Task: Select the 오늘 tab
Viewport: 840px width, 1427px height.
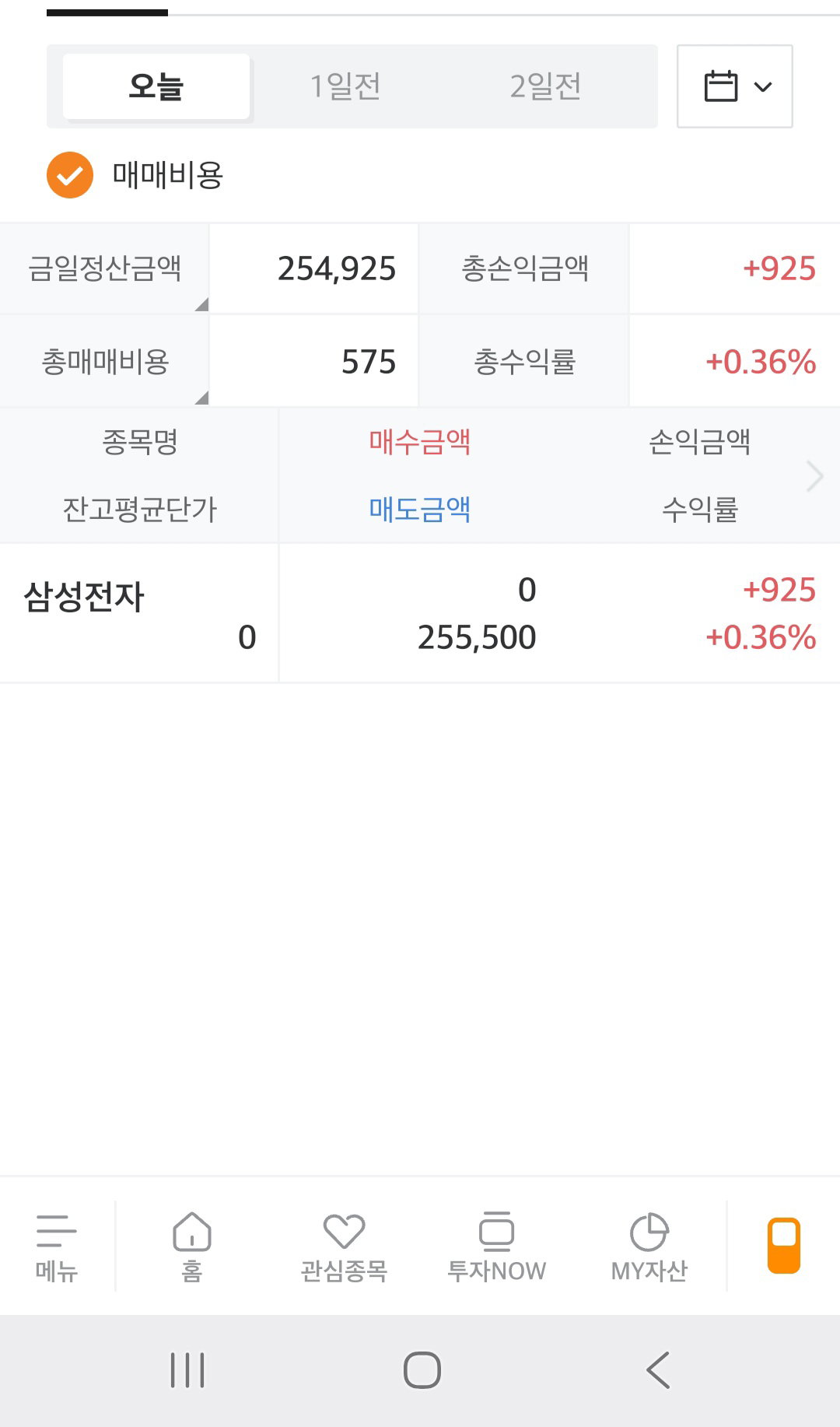Action: pos(156,86)
